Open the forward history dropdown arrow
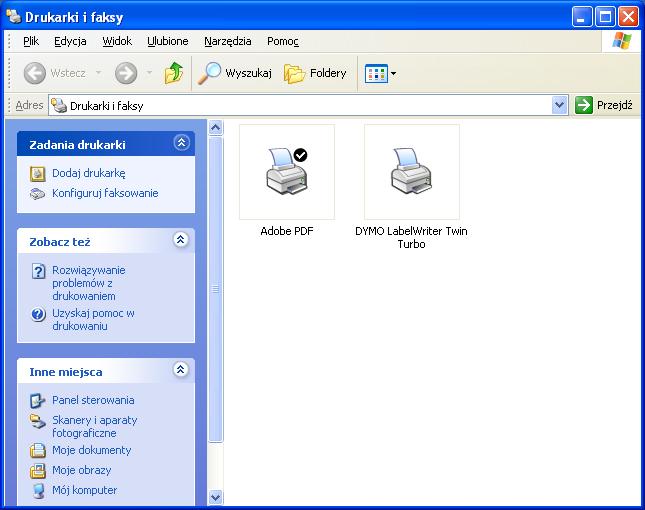Screen dimensions: 645x510 click(x=149, y=73)
